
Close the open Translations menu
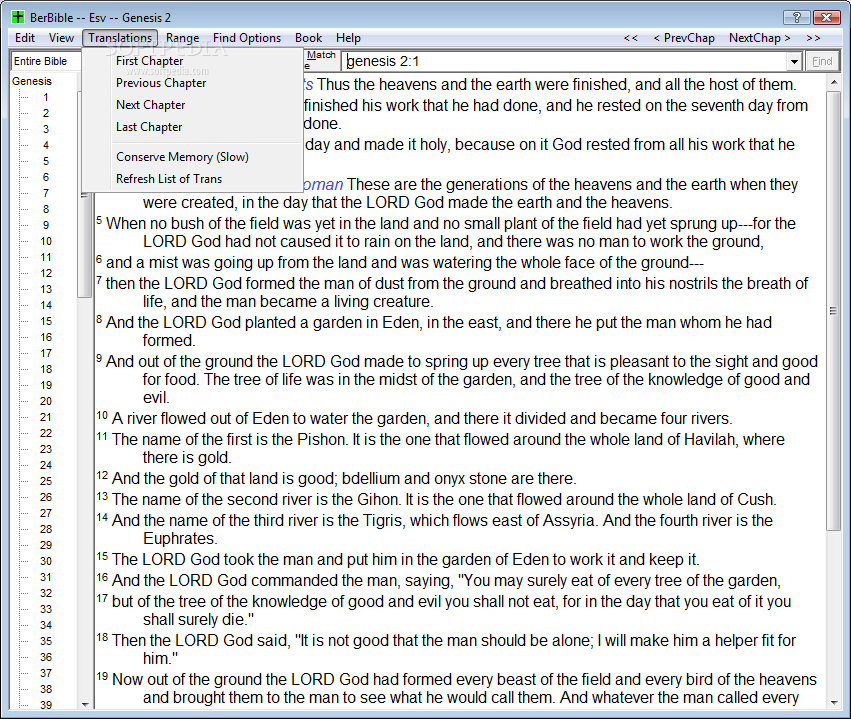point(120,38)
